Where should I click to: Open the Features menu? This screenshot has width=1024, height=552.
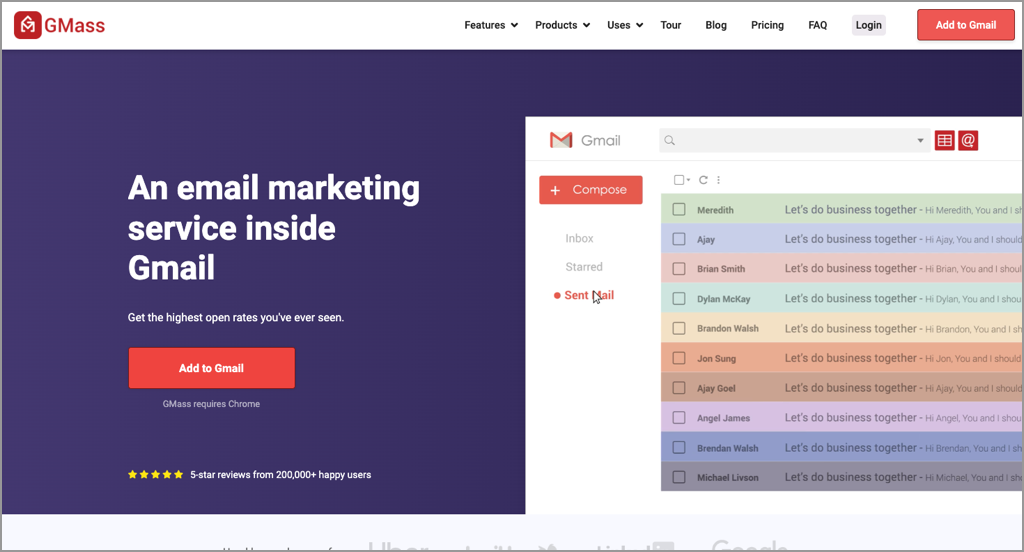click(x=491, y=25)
